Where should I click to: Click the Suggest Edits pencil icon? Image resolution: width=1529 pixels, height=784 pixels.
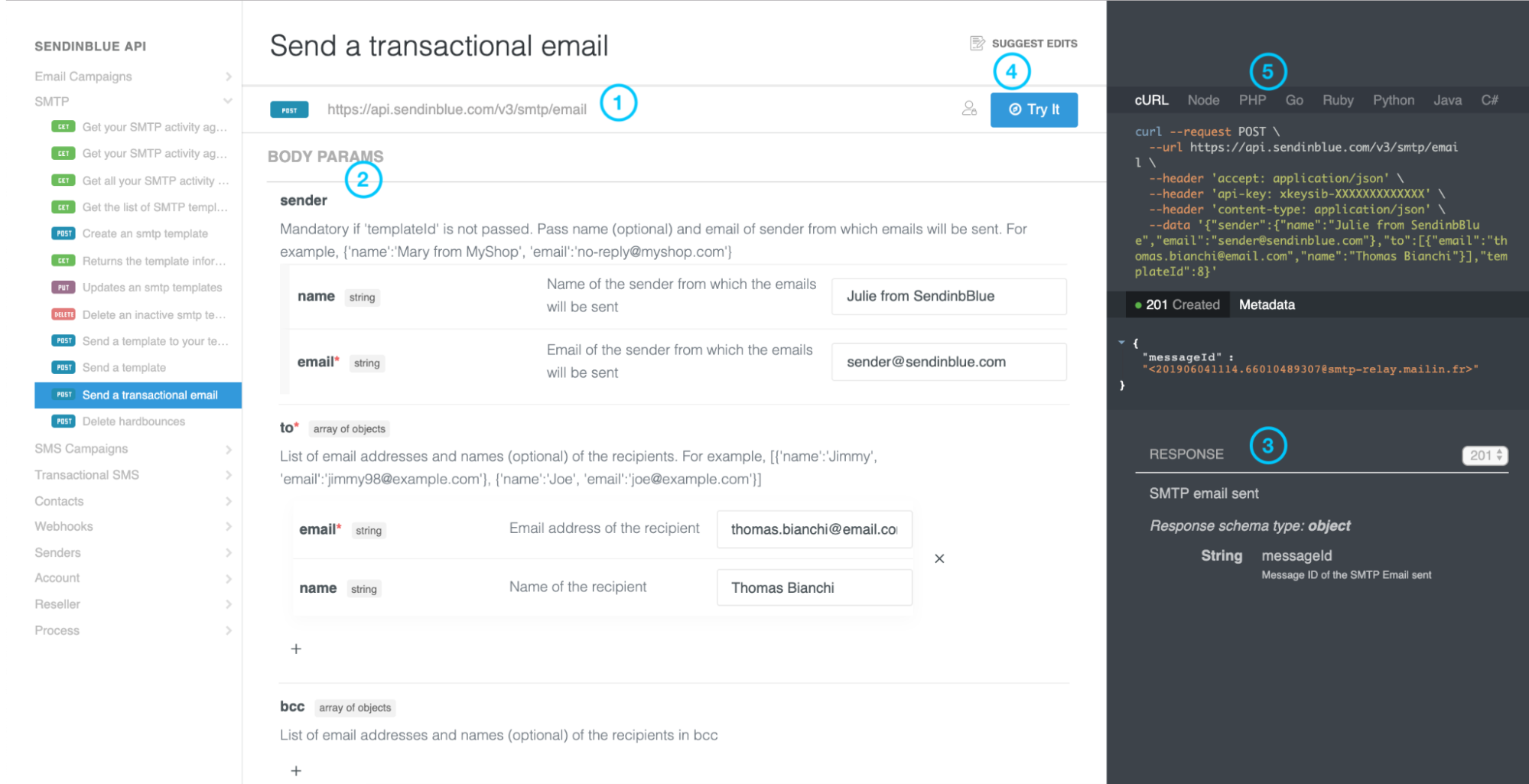(977, 44)
